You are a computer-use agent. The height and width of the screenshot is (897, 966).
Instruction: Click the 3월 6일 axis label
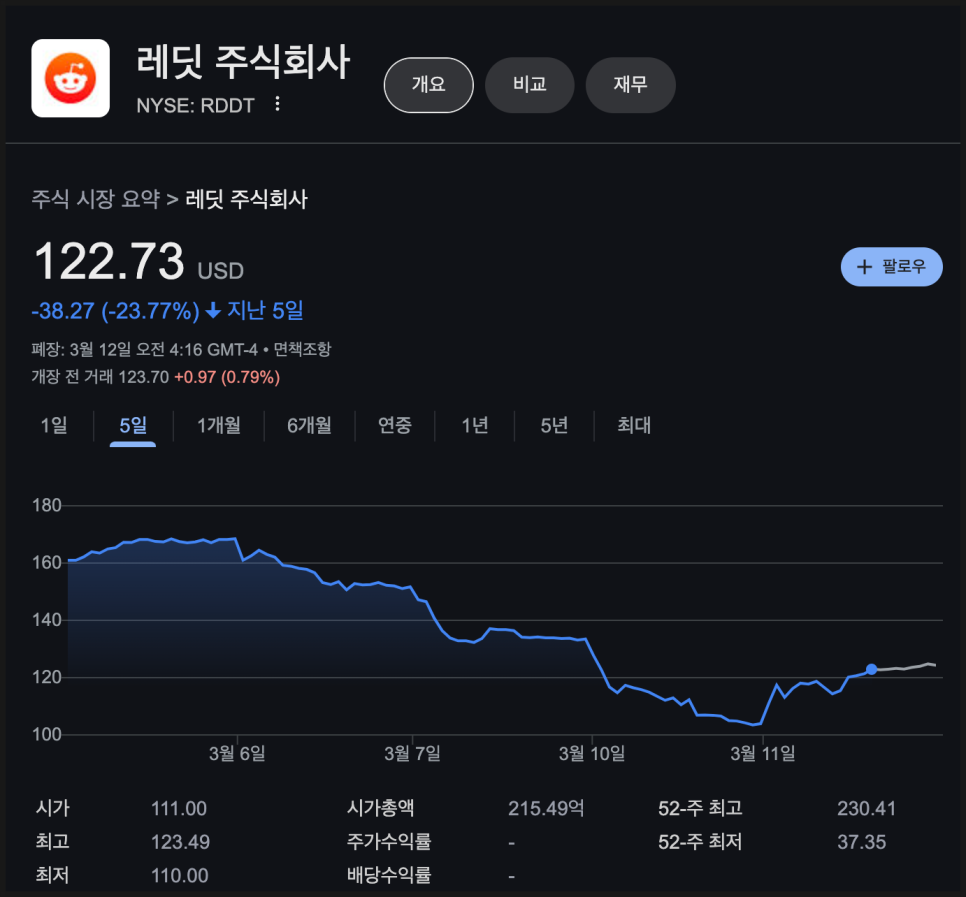237,753
